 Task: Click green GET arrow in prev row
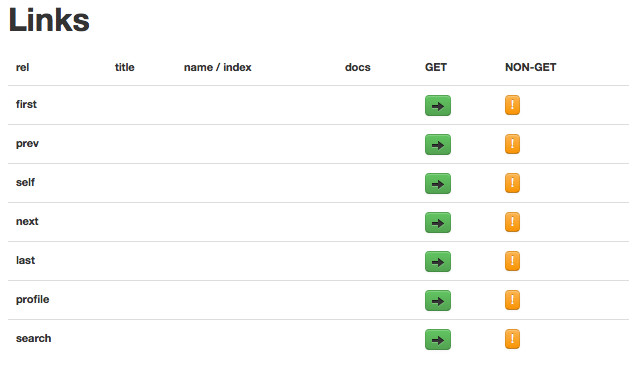tap(438, 145)
